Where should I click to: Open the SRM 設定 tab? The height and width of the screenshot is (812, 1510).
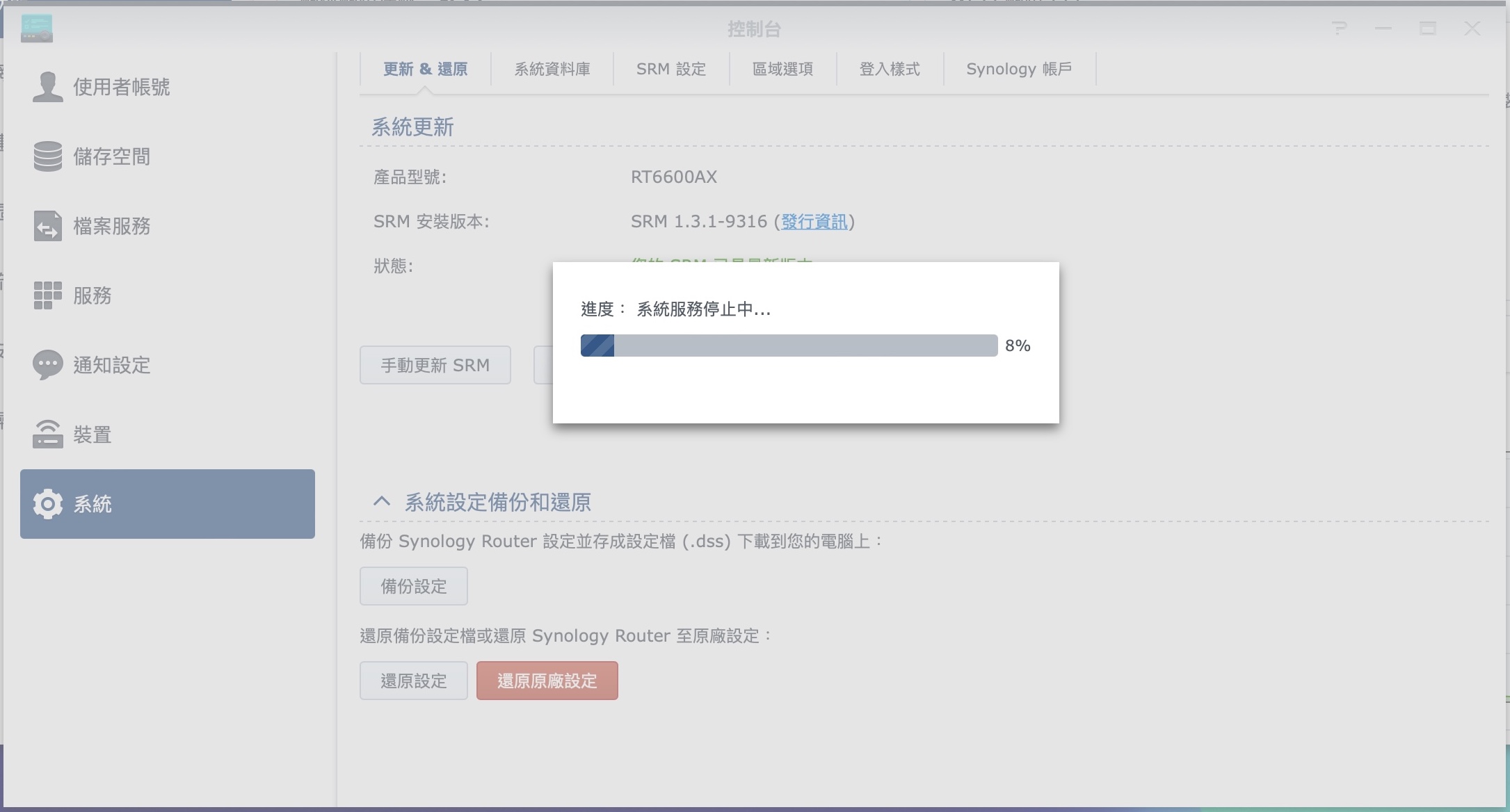[671, 69]
